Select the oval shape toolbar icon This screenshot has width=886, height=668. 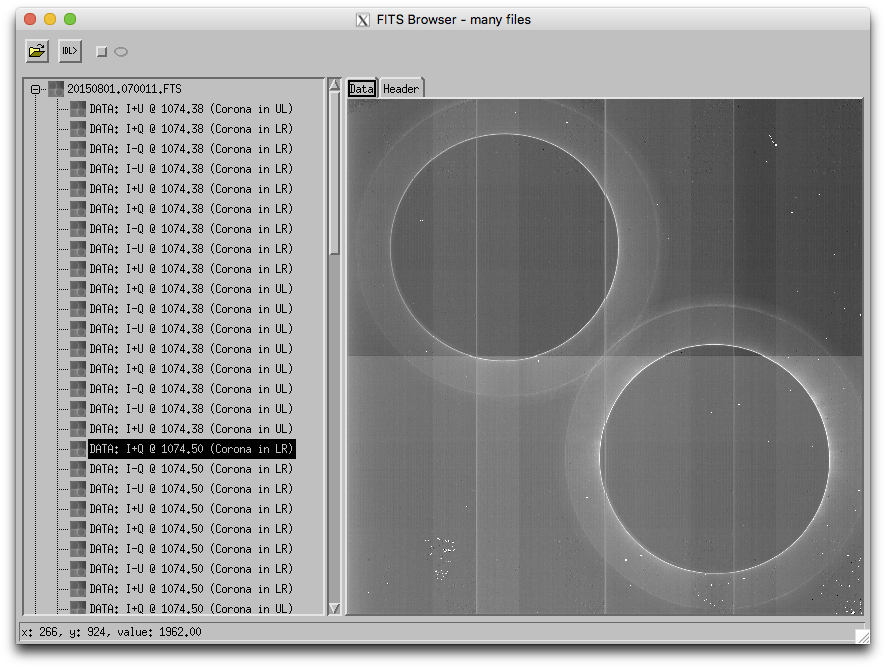pos(121,51)
